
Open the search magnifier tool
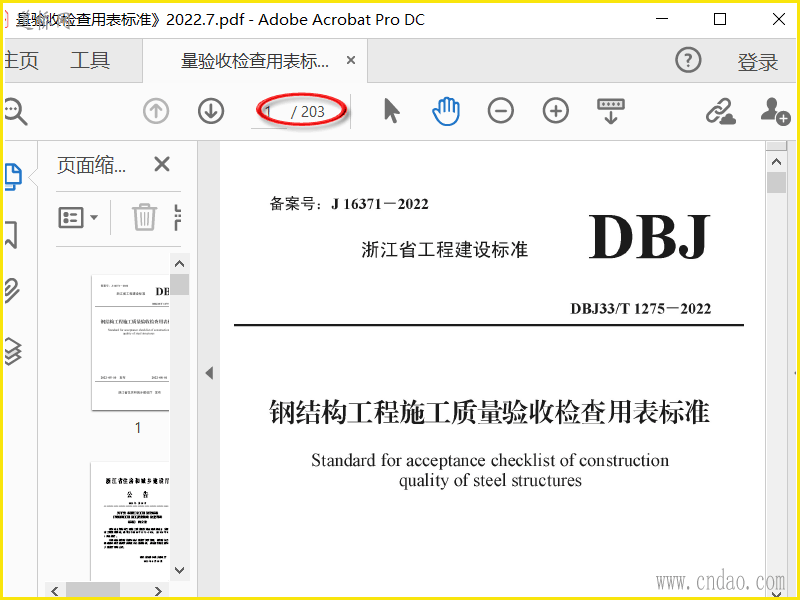point(15,112)
